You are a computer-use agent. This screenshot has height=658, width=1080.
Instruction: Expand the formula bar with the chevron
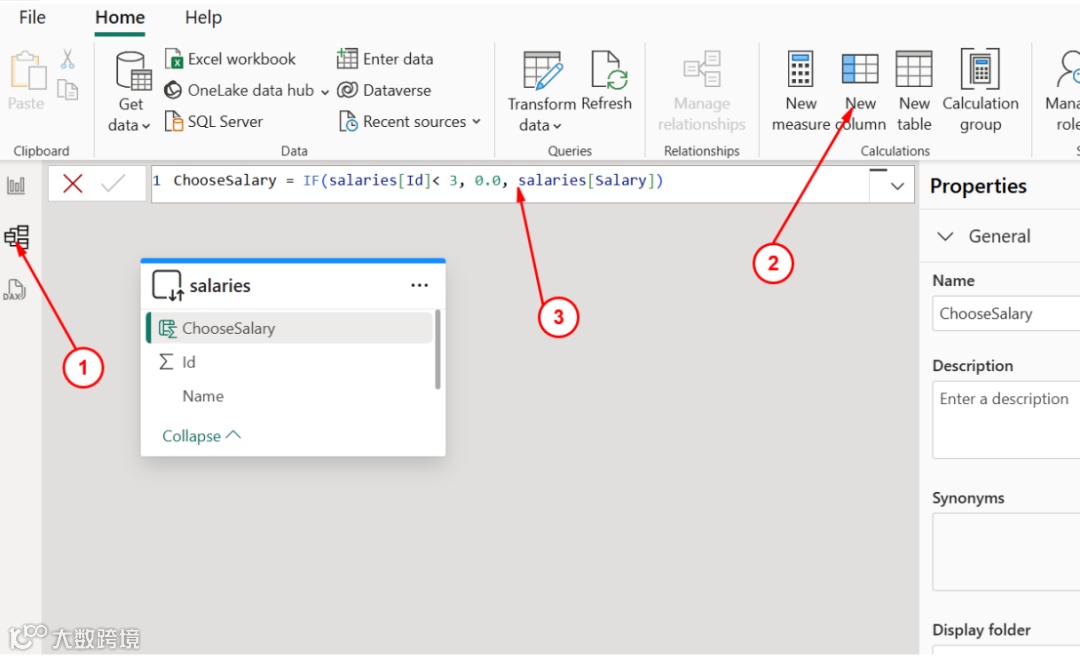pyautogui.click(x=897, y=186)
